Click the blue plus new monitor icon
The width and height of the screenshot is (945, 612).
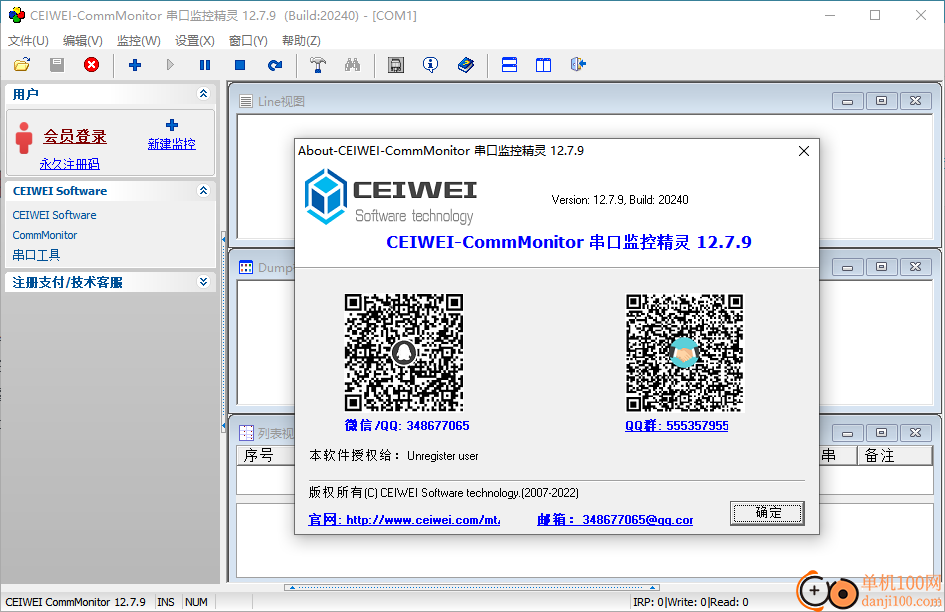[x=135, y=65]
